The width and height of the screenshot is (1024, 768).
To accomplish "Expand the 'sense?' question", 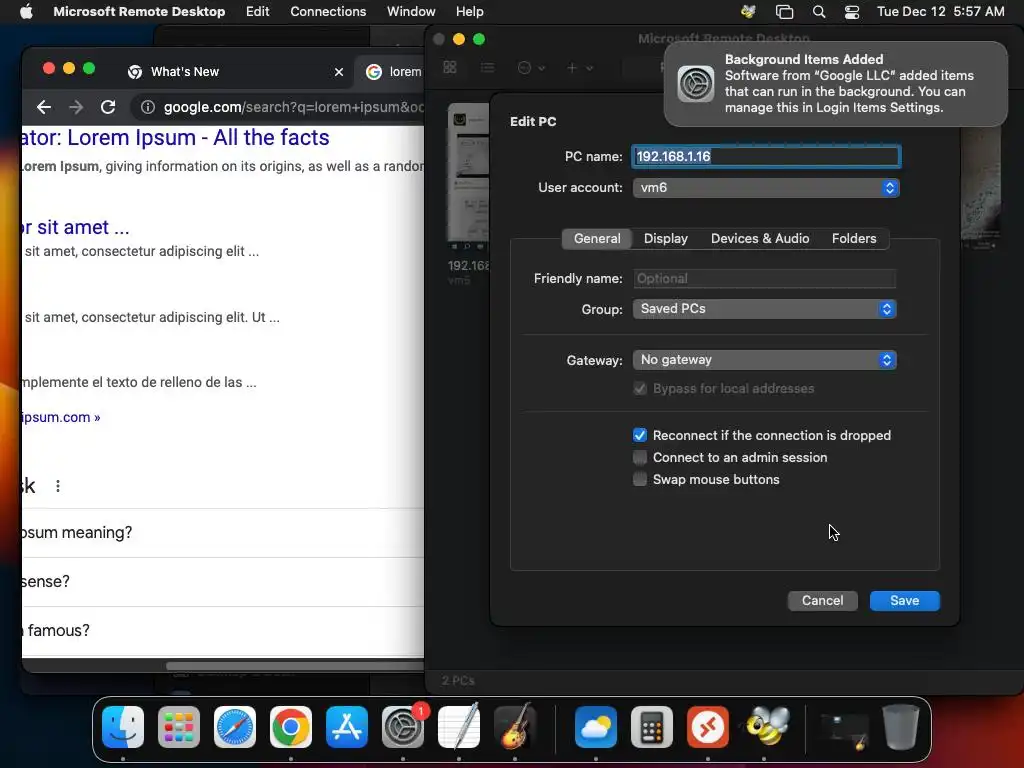I will [223, 582].
